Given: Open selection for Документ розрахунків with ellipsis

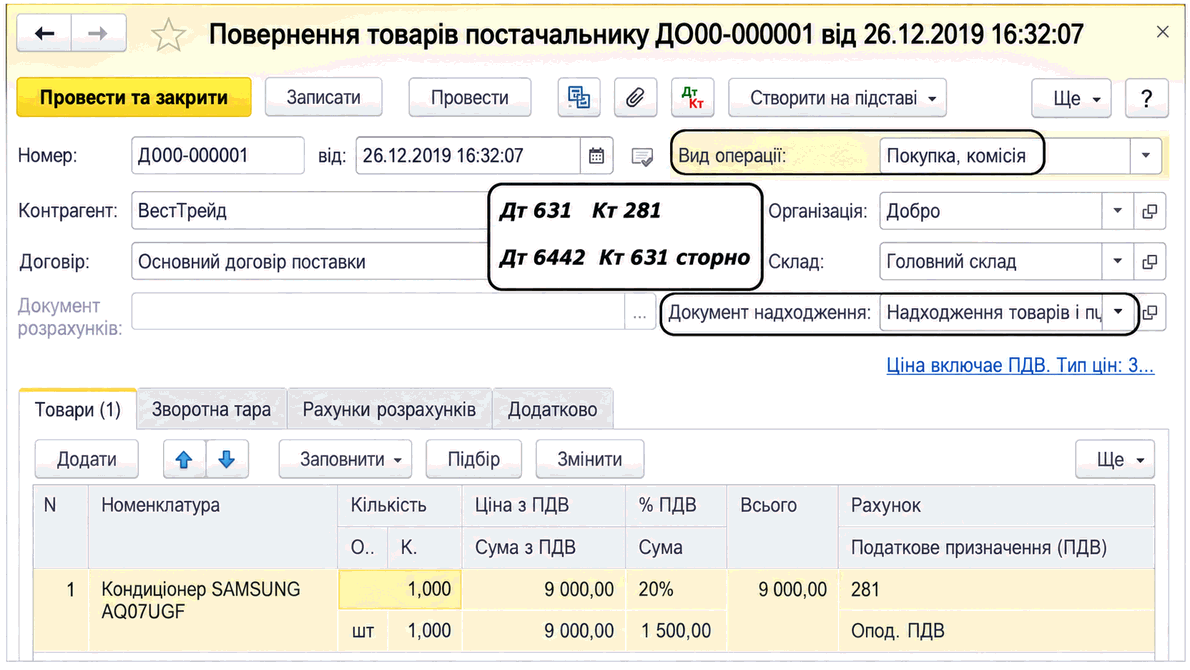Looking at the screenshot, I should [x=640, y=313].
